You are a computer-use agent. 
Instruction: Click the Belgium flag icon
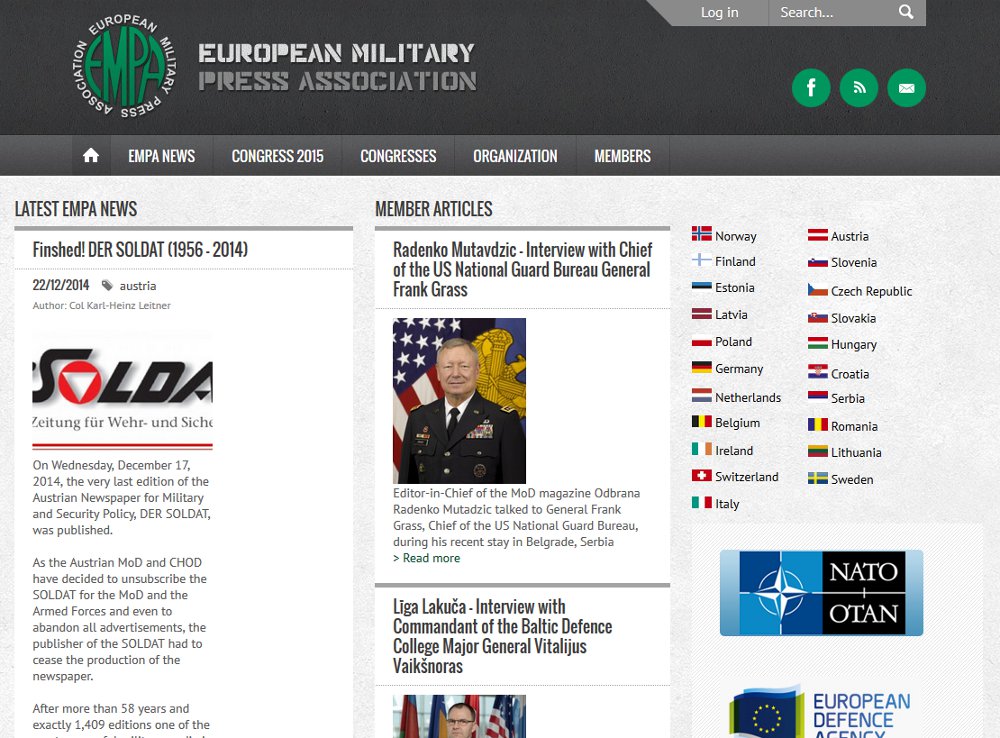[x=702, y=421]
